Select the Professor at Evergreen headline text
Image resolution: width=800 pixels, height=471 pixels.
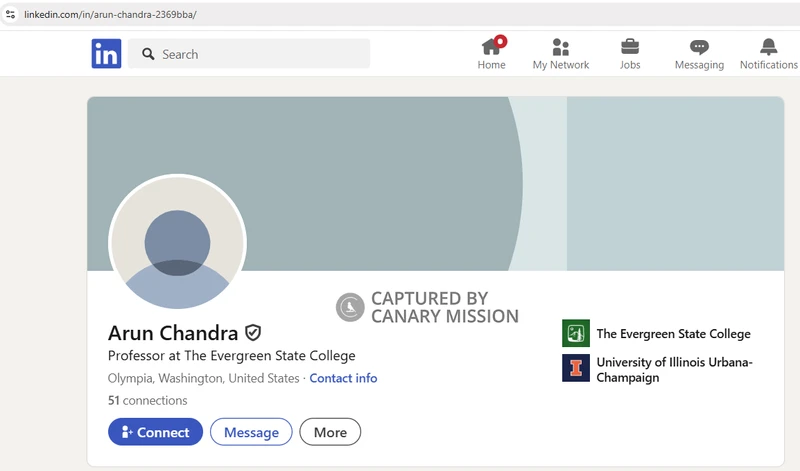[232, 356]
